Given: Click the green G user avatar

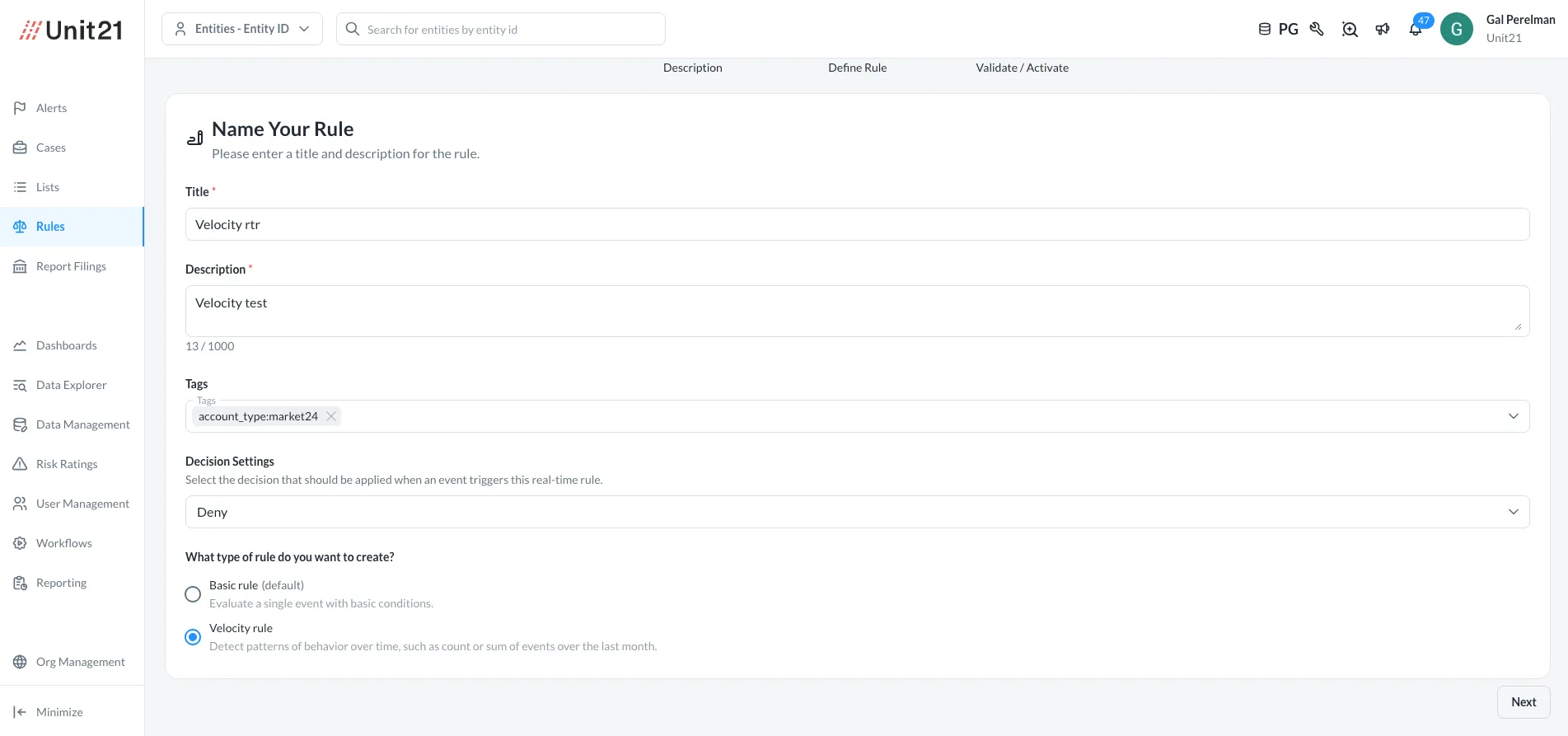Looking at the screenshot, I should [x=1457, y=29].
